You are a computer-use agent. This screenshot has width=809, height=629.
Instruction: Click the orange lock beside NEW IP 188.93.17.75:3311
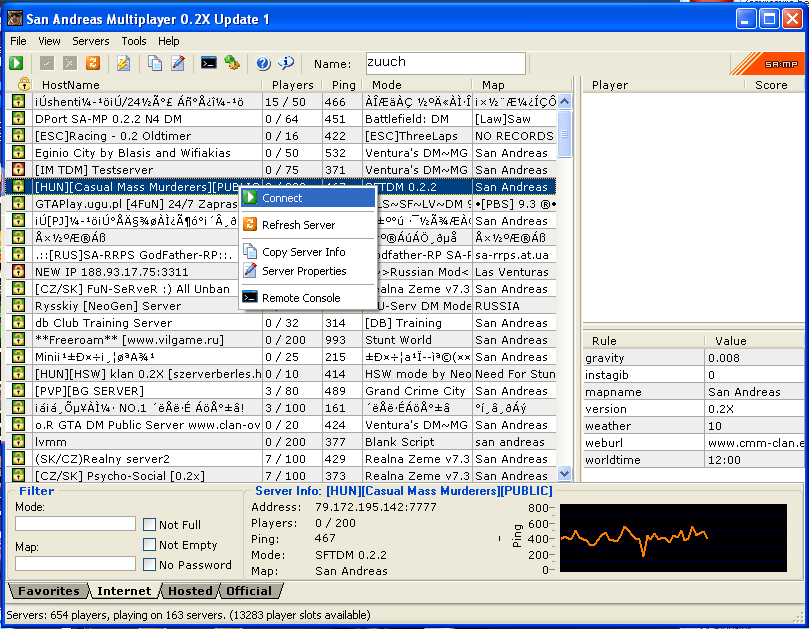pyautogui.click(x=19, y=271)
